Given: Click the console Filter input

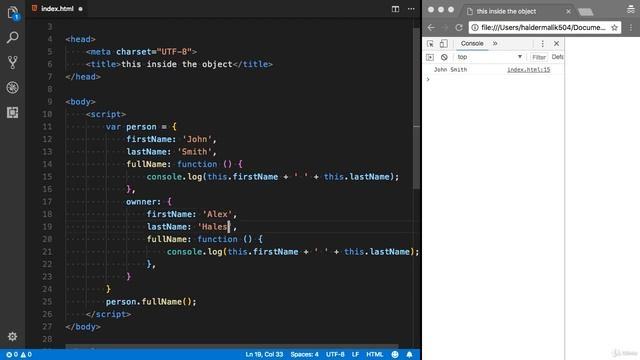Looking at the screenshot, I should tap(539, 57).
